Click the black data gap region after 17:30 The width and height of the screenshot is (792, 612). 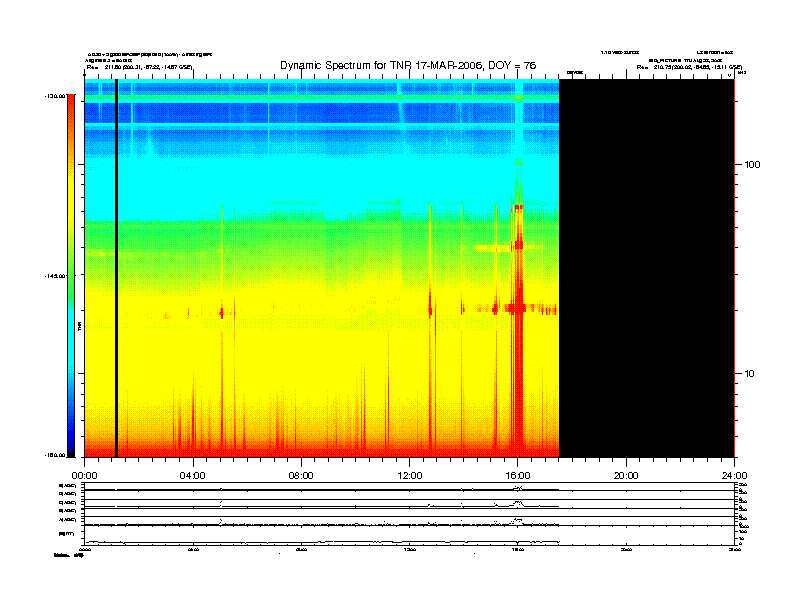point(647,268)
